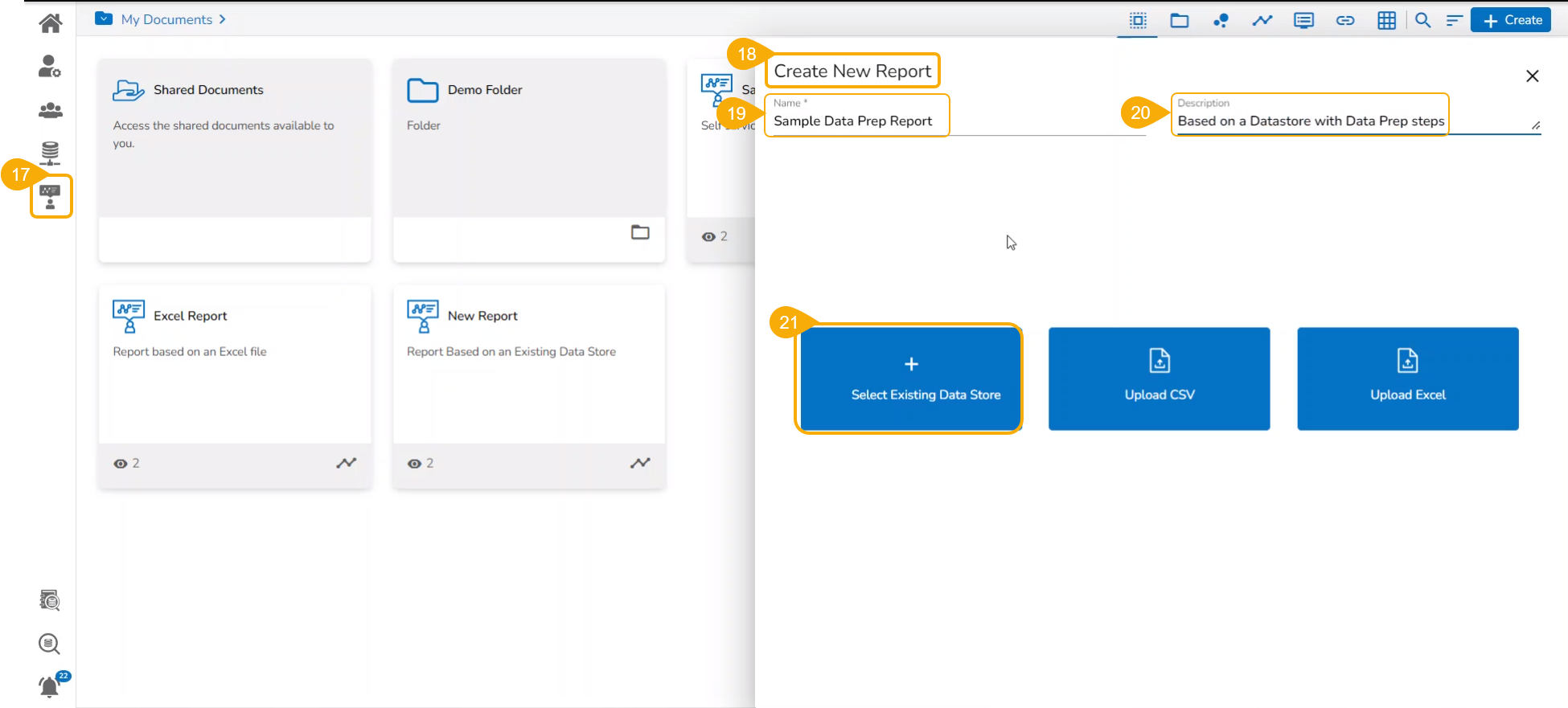1568x708 pixels.
Task: Click the view-count eye on Excel Report
Action: [x=121, y=464]
